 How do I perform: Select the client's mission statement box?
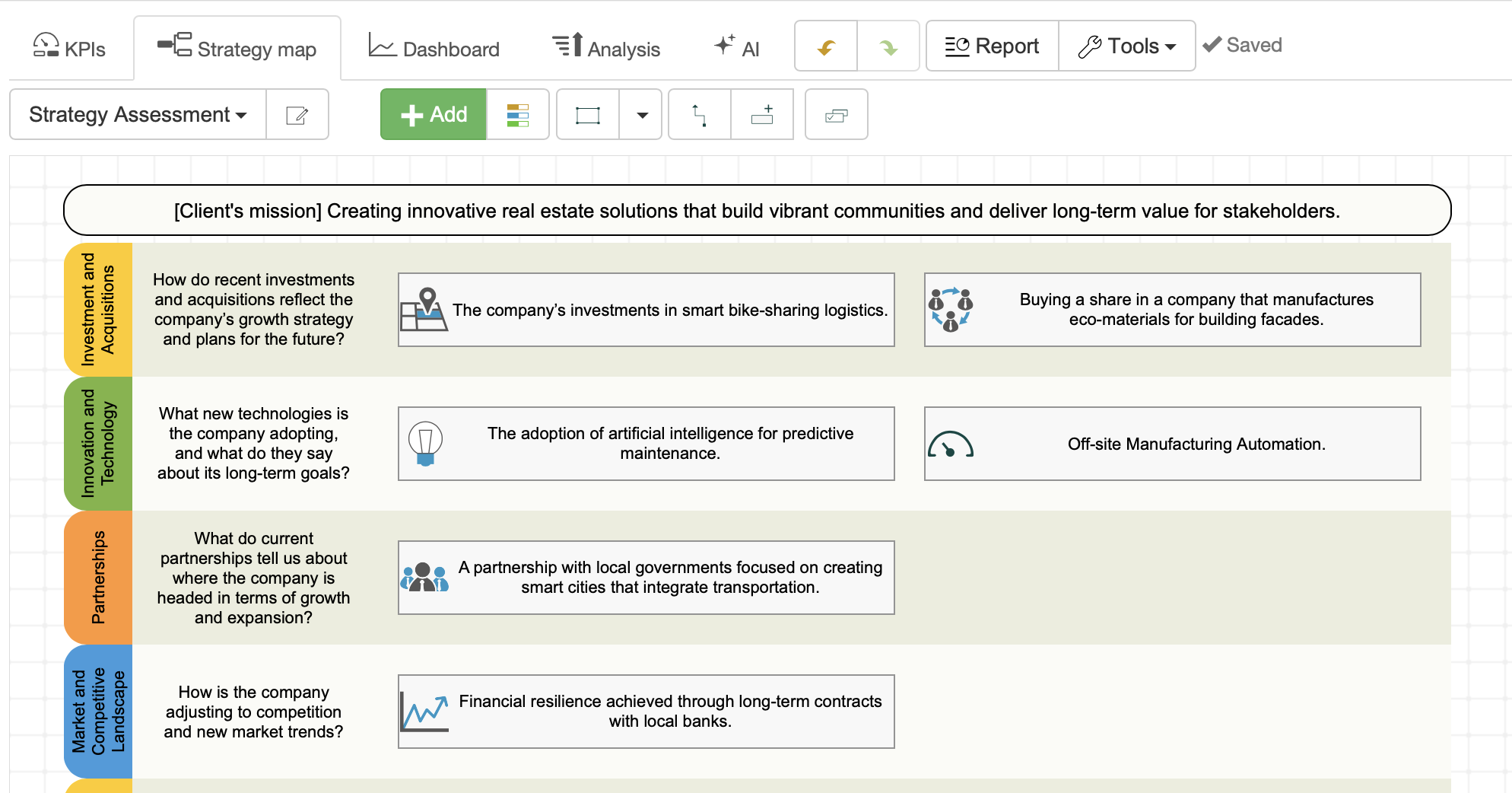(x=757, y=211)
